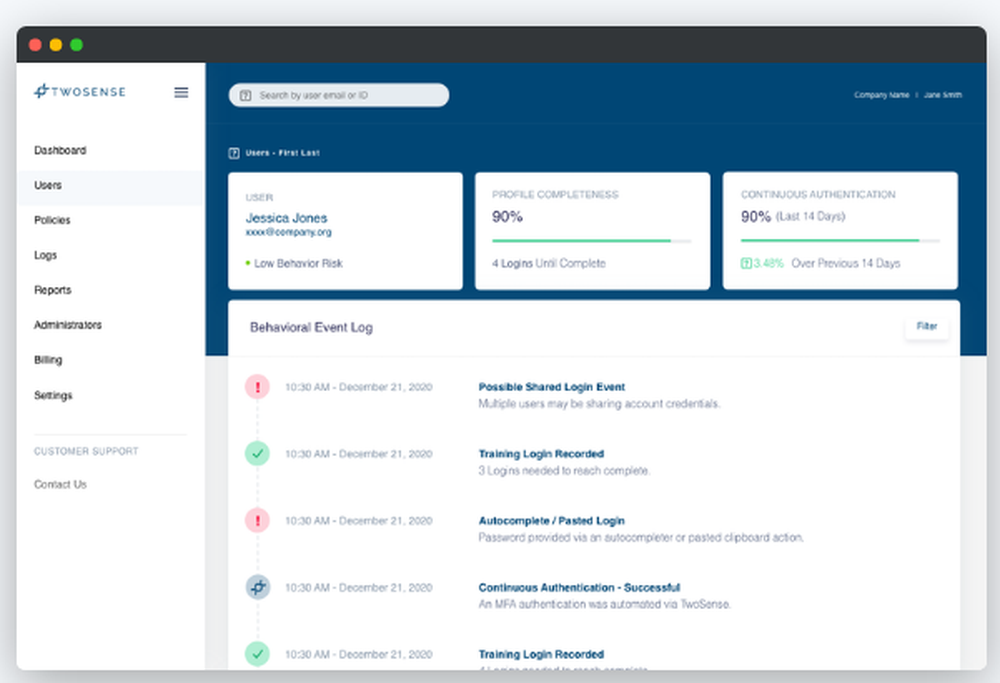Switch to the Reports section
Screen dimensions: 1000x683
[53, 290]
